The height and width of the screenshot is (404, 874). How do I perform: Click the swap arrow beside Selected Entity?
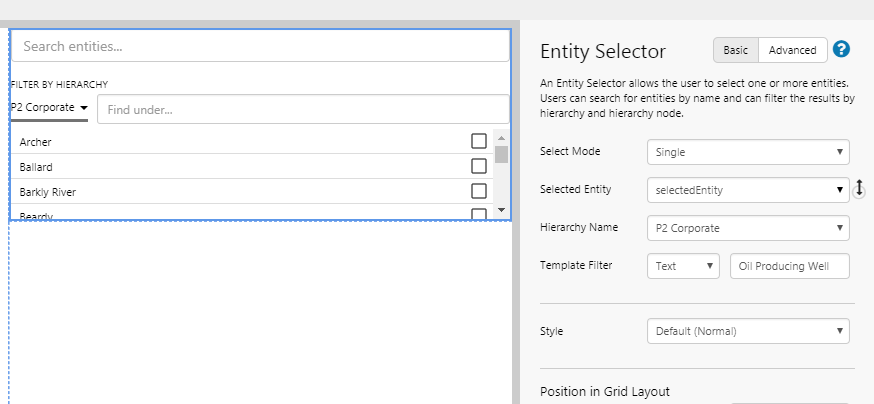pos(859,188)
